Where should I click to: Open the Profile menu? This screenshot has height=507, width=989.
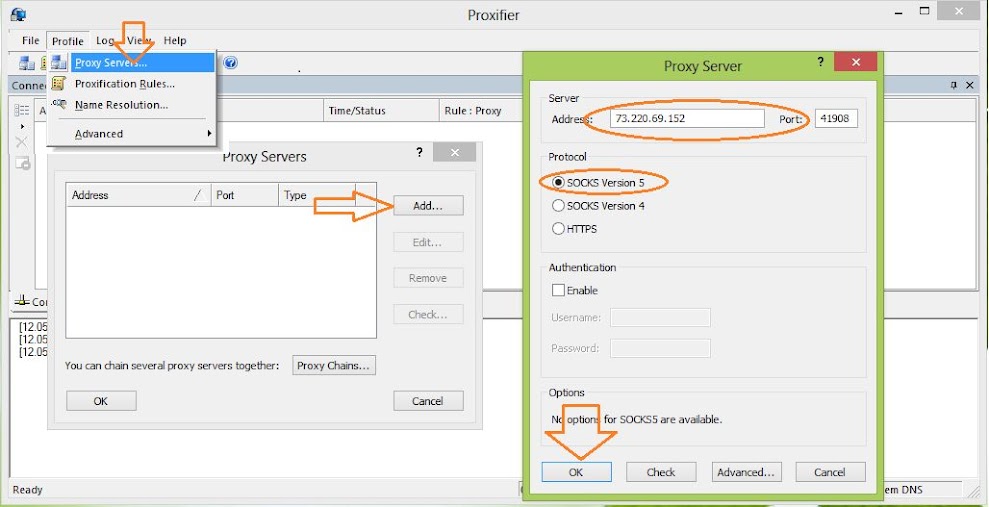[x=67, y=41]
